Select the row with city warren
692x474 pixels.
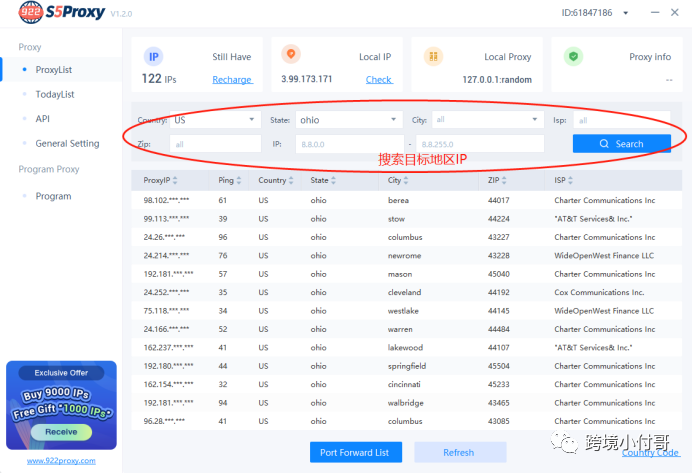pos(406,329)
